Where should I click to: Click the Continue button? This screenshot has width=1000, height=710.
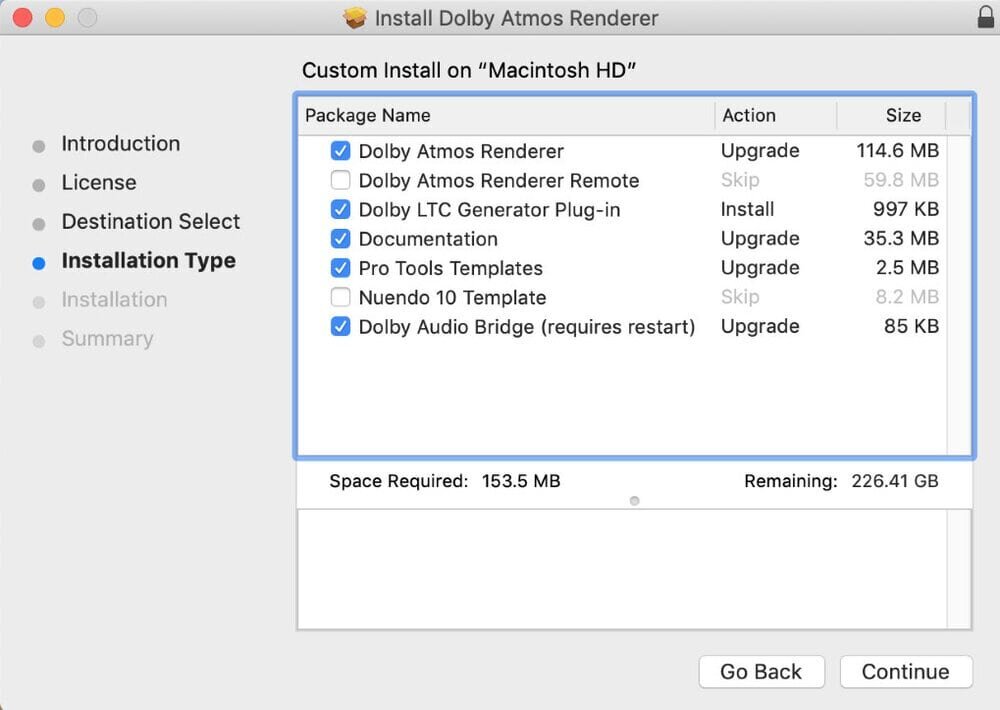pyautogui.click(x=905, y=671)
